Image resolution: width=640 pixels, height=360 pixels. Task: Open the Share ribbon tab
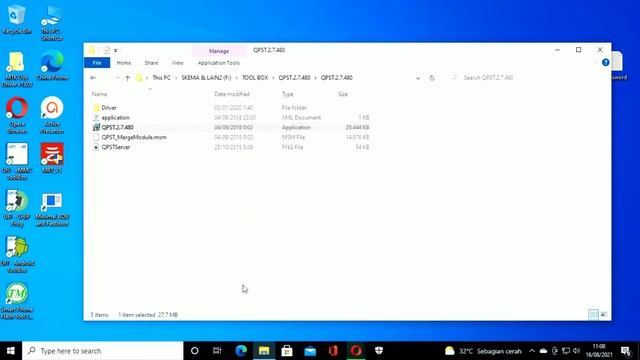(x=151, y=63)
